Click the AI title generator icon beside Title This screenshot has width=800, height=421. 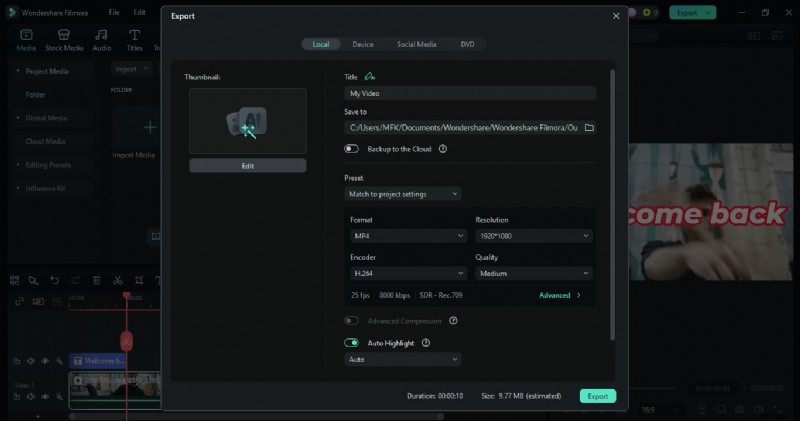[370, 76]
